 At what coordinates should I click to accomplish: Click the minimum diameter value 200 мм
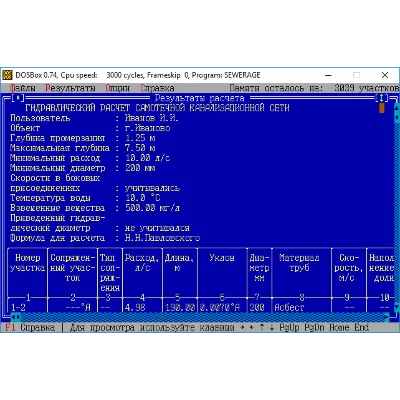[x=140, y=168]
